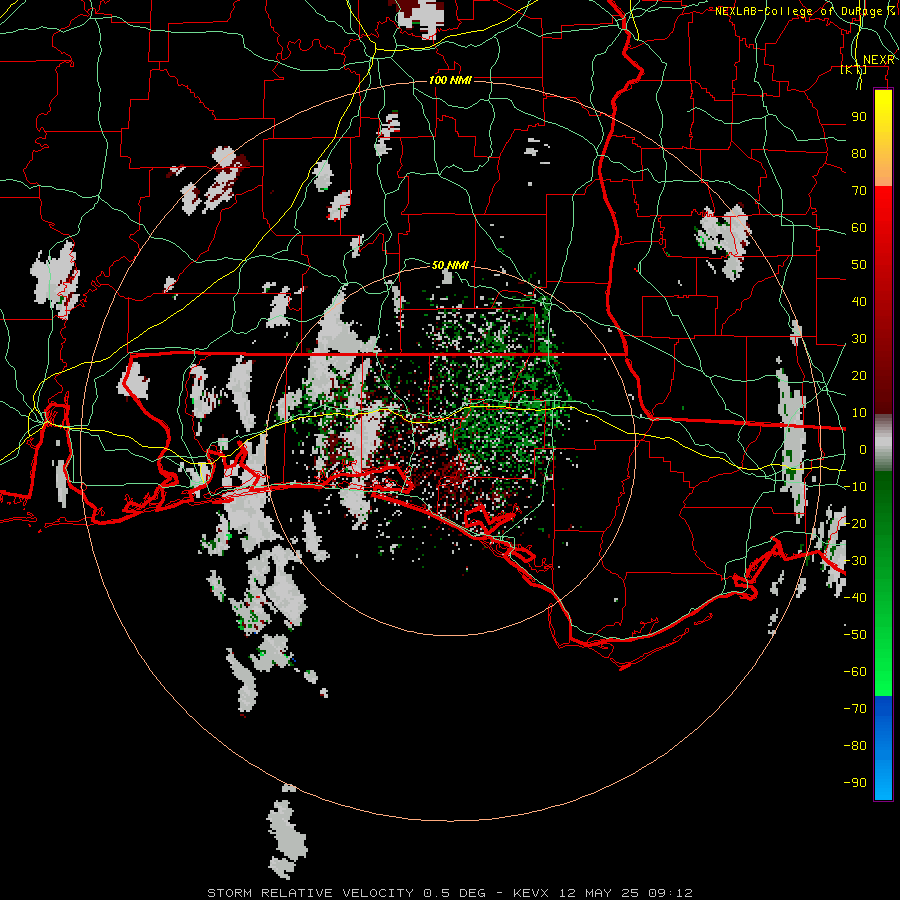Click the 30 value on velocity scale
Screen dimensions: 900x900
[x=859, y=339]
